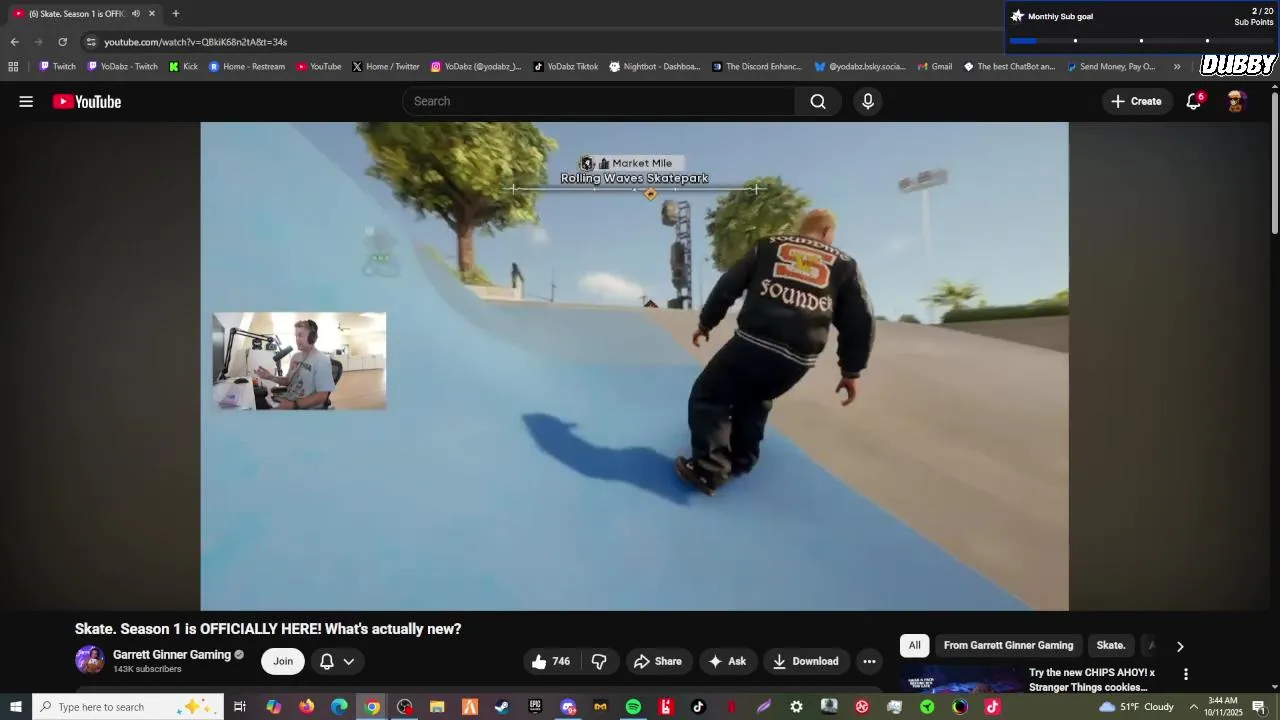1280x720 pixels.
Task: Reload the current page
Action: click(62, 42)
